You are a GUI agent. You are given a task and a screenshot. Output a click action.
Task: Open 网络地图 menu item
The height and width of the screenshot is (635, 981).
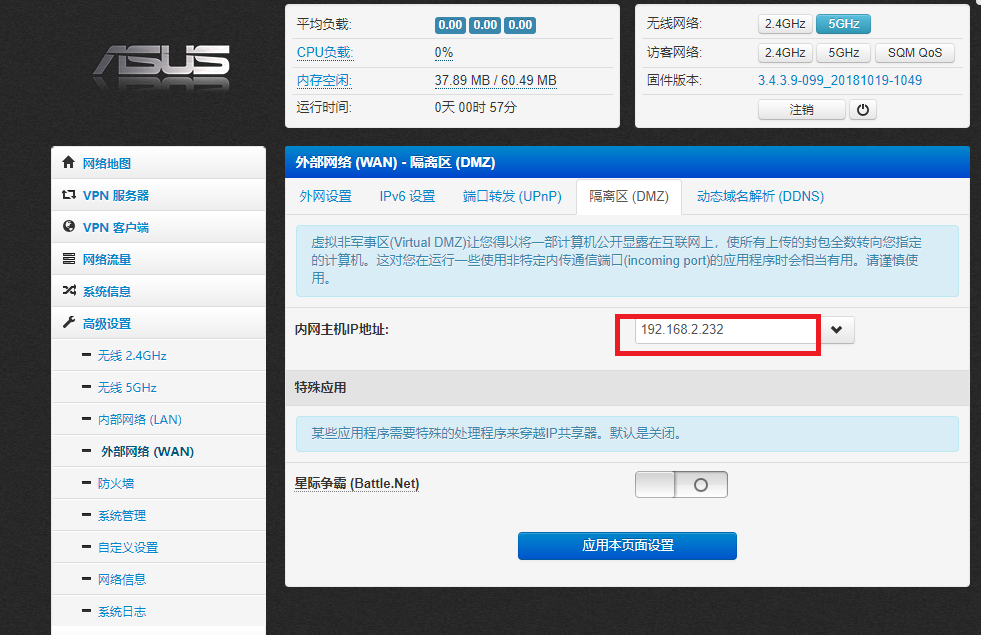click(x=158, y=163)
